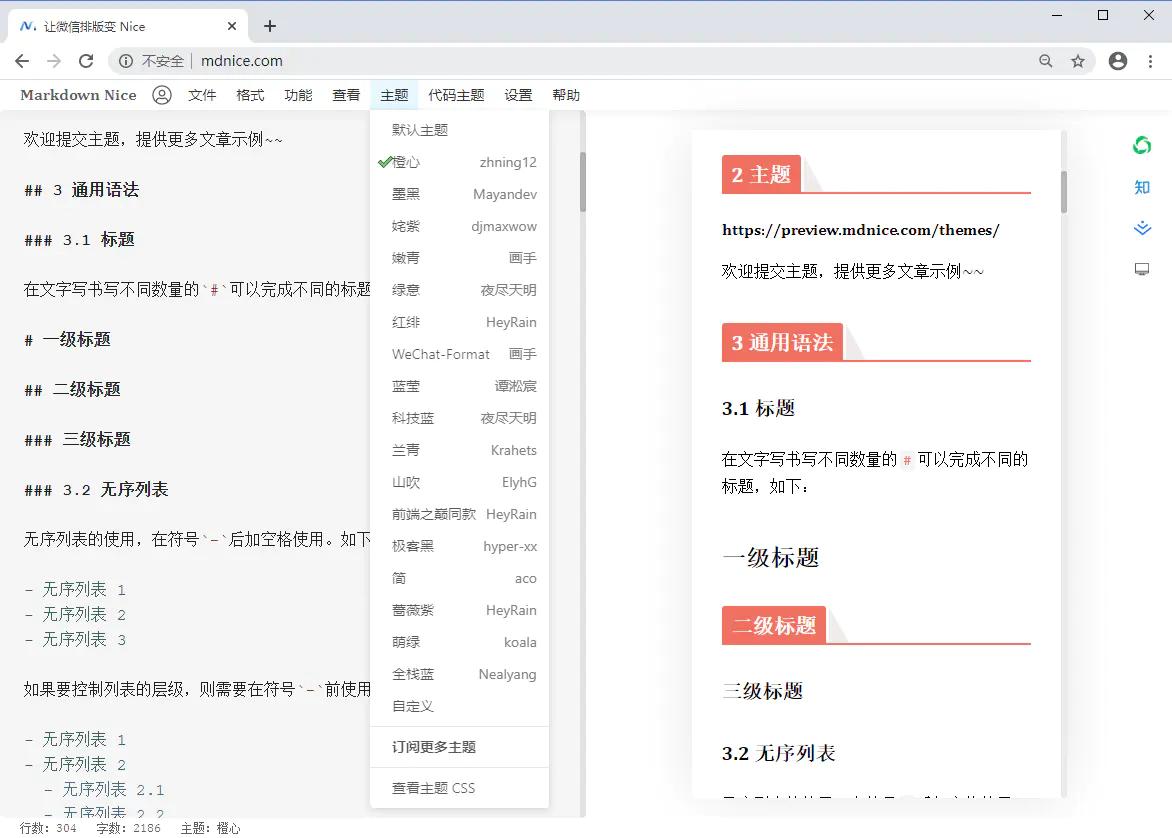The height and width of the screenshot is (838, 1172).
Task: Click the green WeChat copy icon in right sidebar
Action: coord(1141,145)
